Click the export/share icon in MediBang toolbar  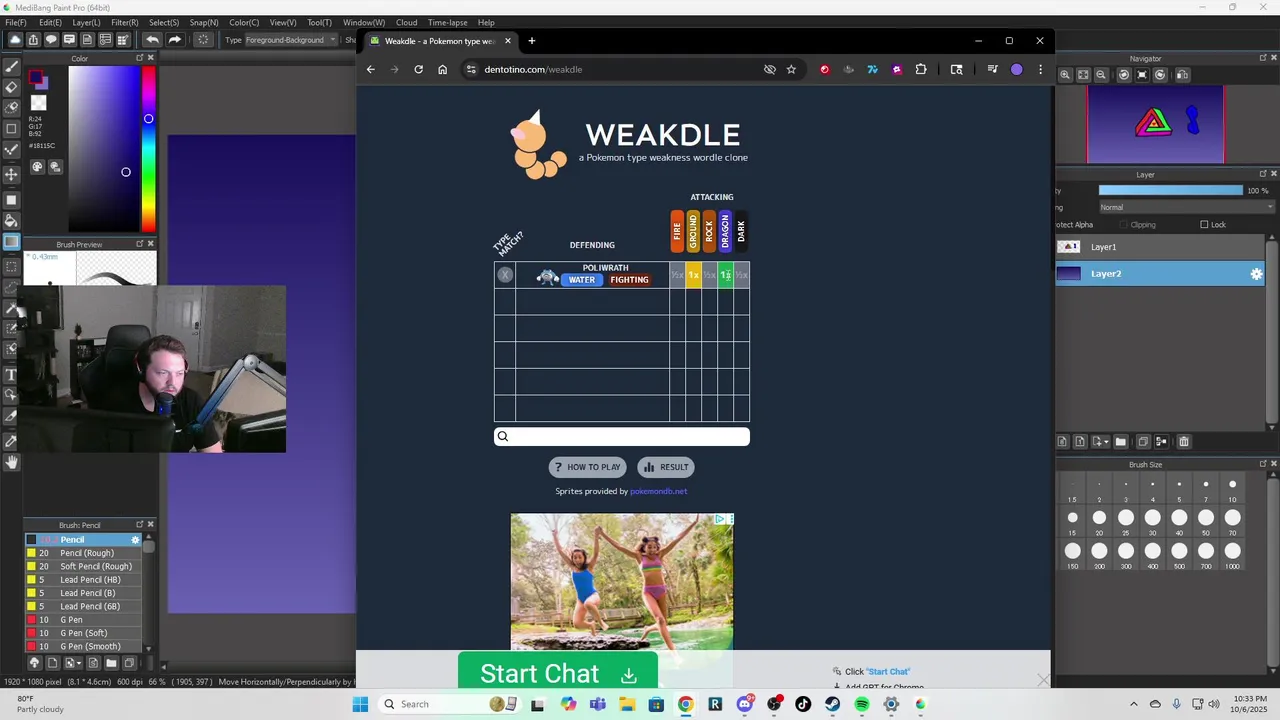pyautogui.click(x=33, y=40)
